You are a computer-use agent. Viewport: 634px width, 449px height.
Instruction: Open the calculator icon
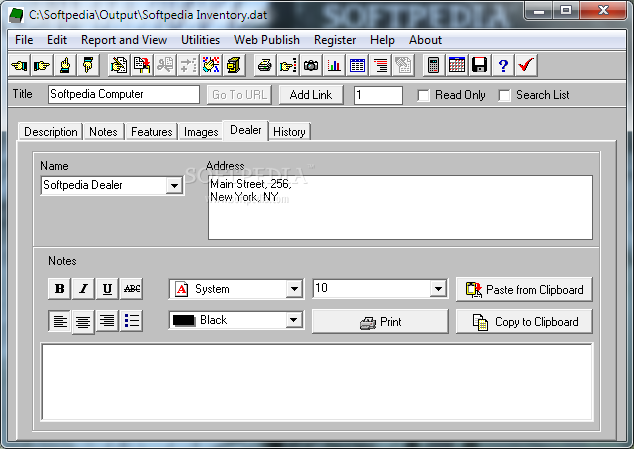(x=434, y=65)
